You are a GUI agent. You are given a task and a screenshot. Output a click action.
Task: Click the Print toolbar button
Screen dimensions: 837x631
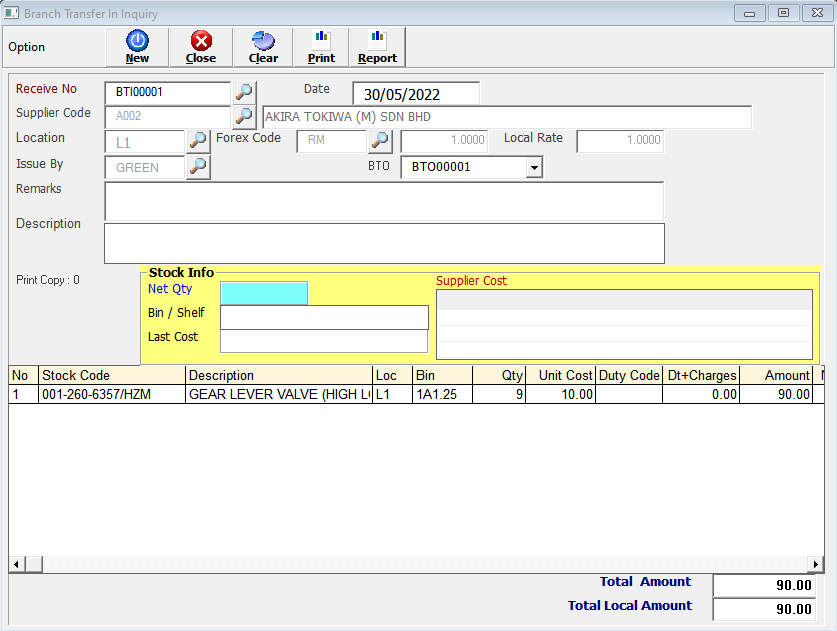321,47
